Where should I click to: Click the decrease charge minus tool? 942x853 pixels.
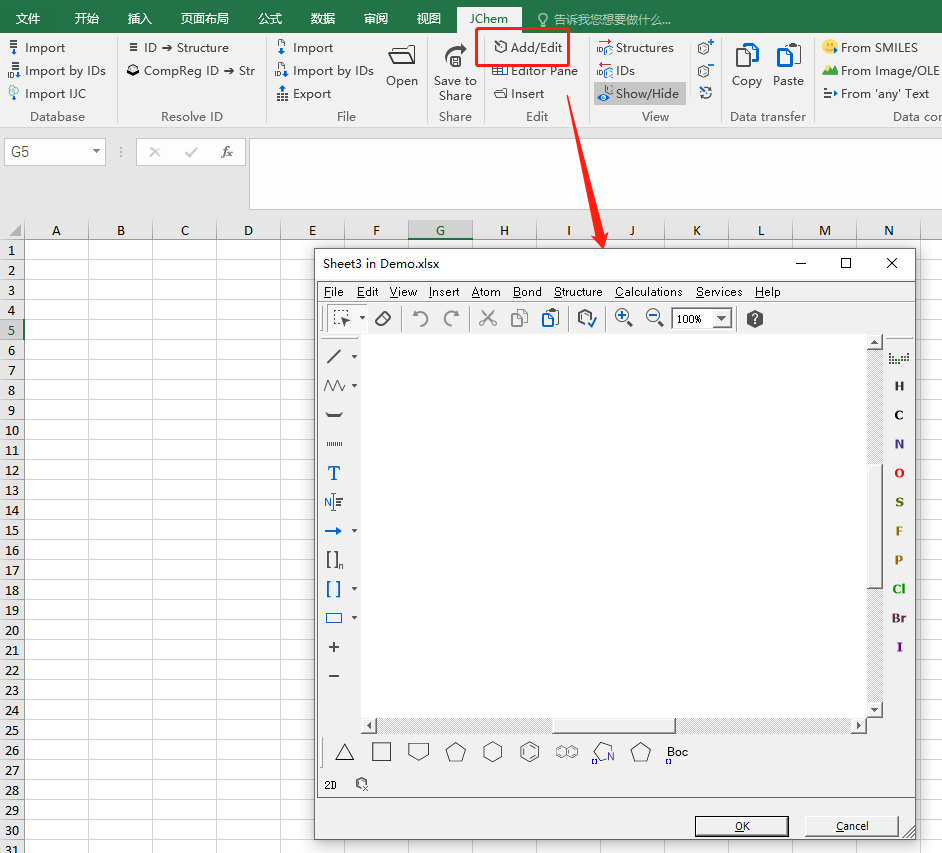334,676
